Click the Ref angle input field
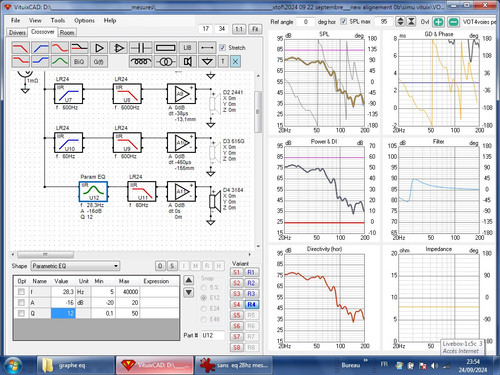The image size is (500, 375). 306,22
